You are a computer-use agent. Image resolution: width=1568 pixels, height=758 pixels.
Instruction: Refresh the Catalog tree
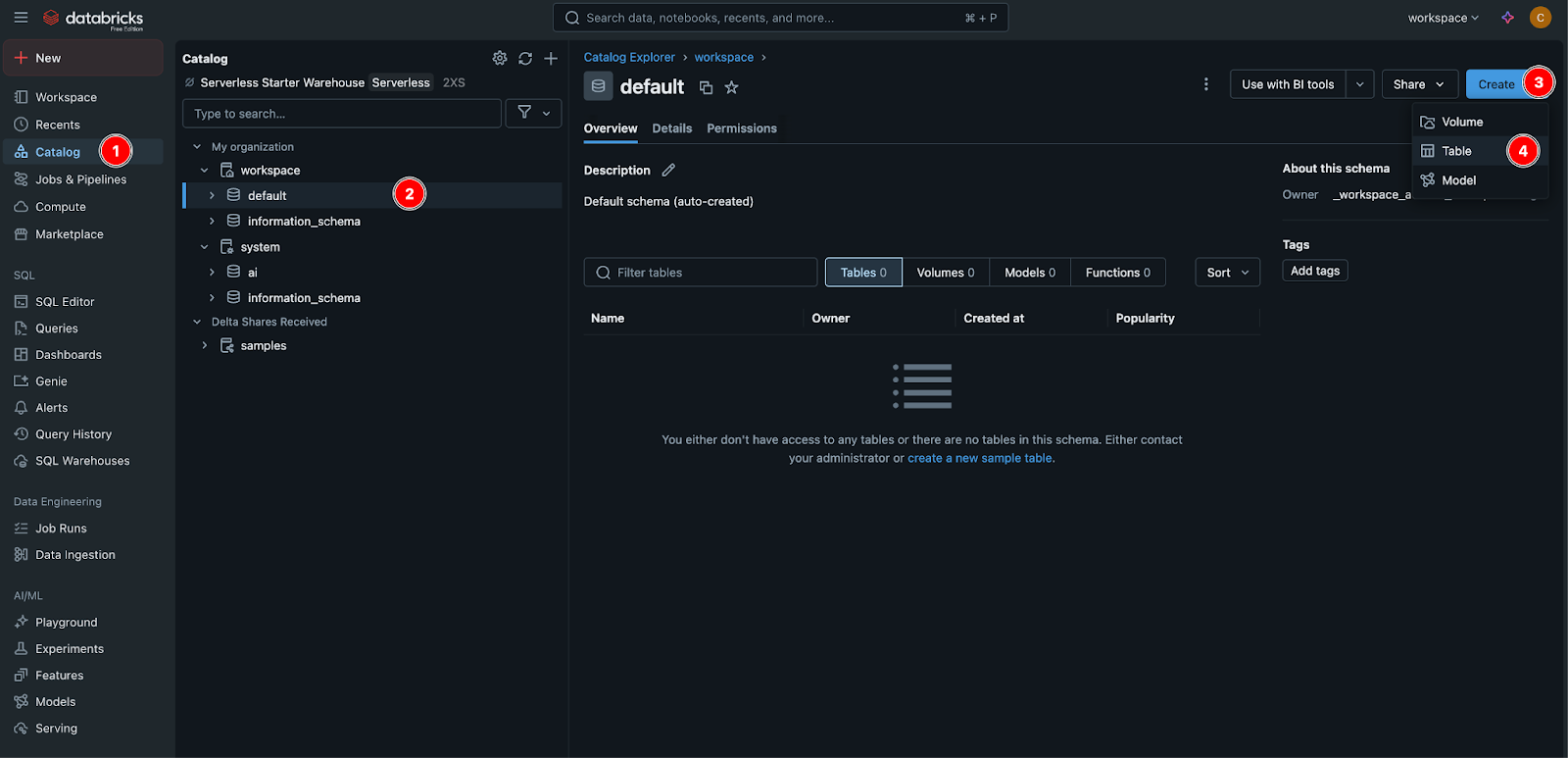click(525, 59)
